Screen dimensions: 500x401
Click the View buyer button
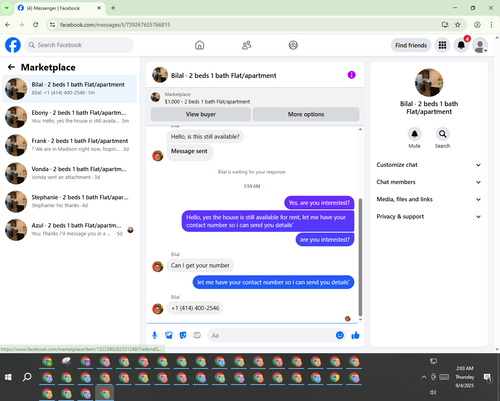pos(201,114)
